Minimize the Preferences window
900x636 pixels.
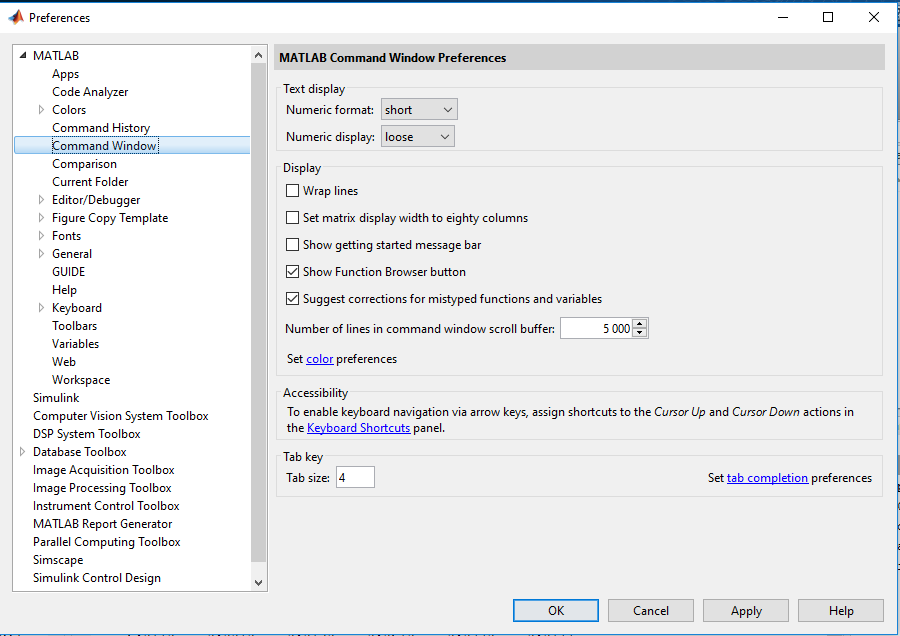coord(783,17)
